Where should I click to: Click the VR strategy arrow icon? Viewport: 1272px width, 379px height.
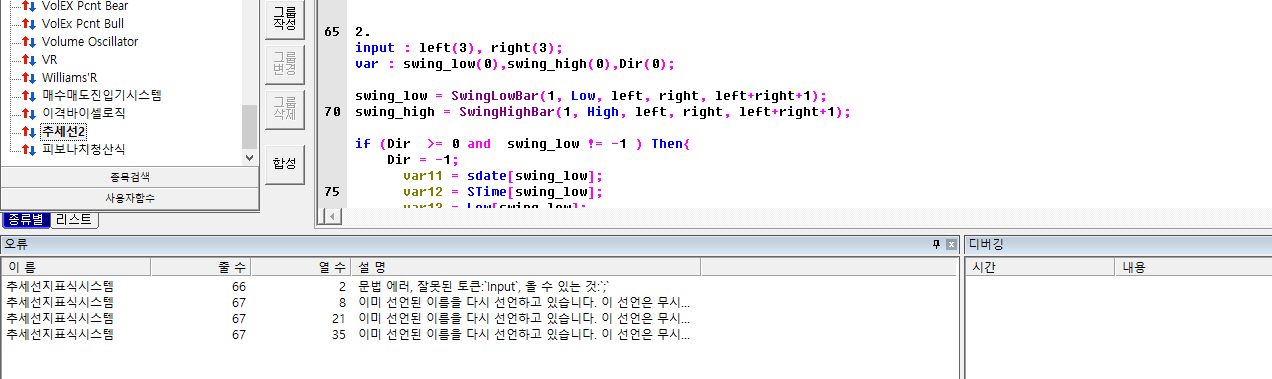click(29, 60)
